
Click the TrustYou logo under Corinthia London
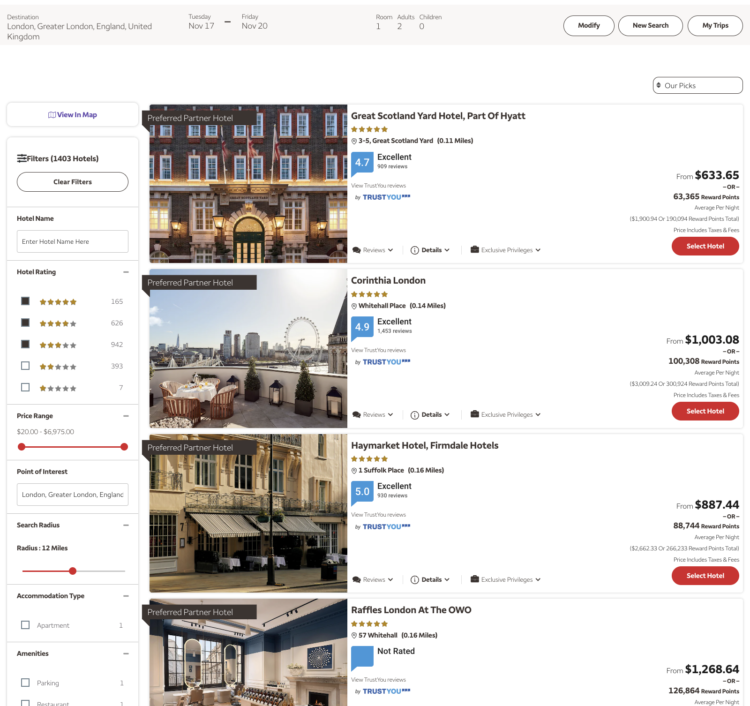tap(386, 362)
